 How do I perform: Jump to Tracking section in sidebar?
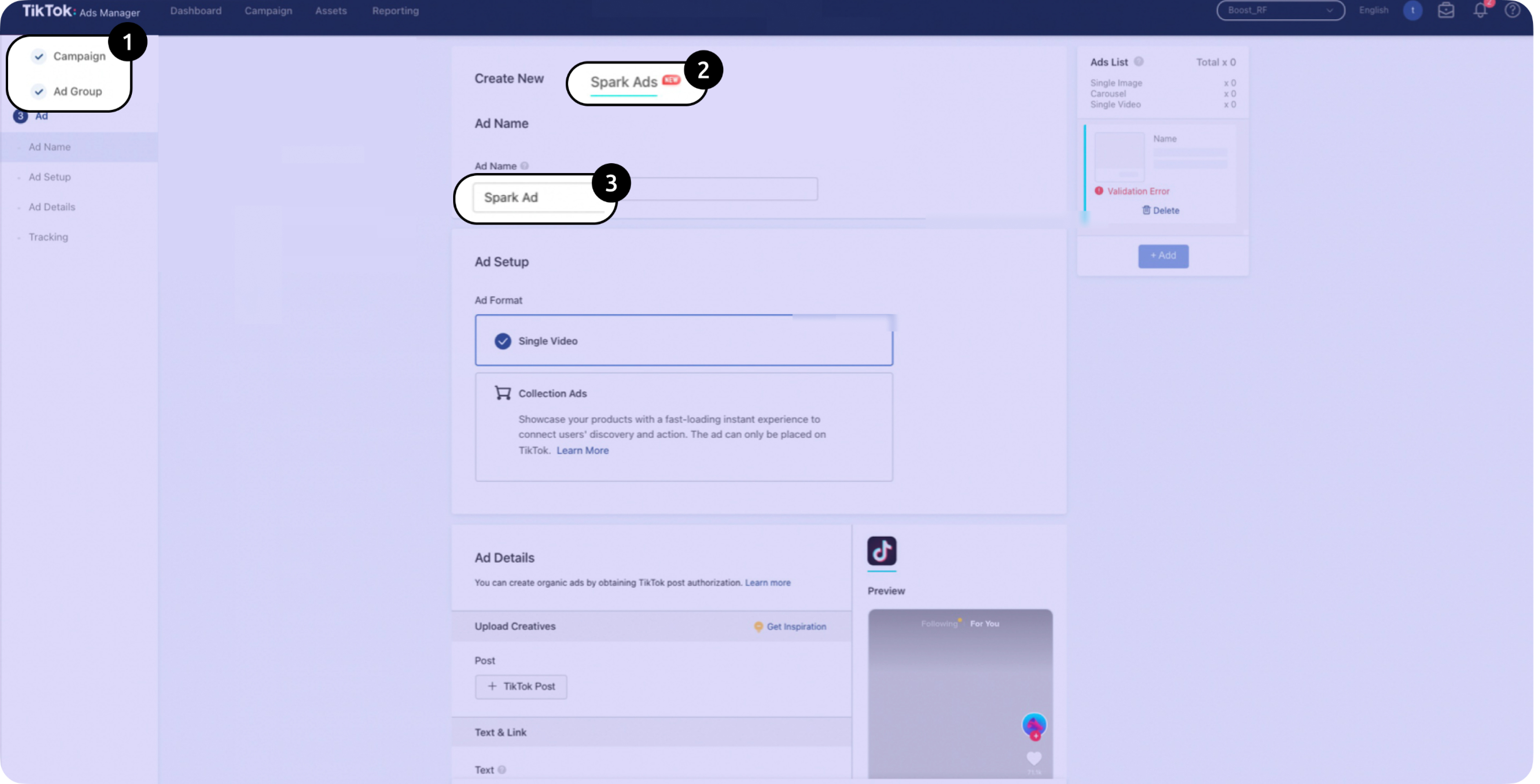(49, 237)
